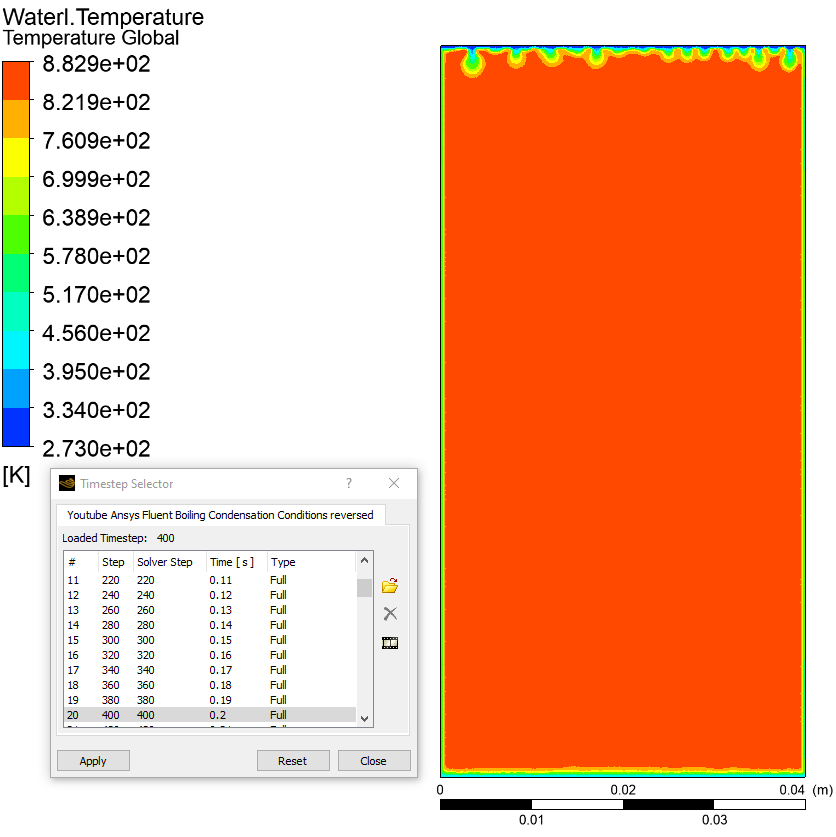Select timestep row 13 with step 260
Image resolution: width=836 pixels, height=837 pixels.
pos(210,610)
